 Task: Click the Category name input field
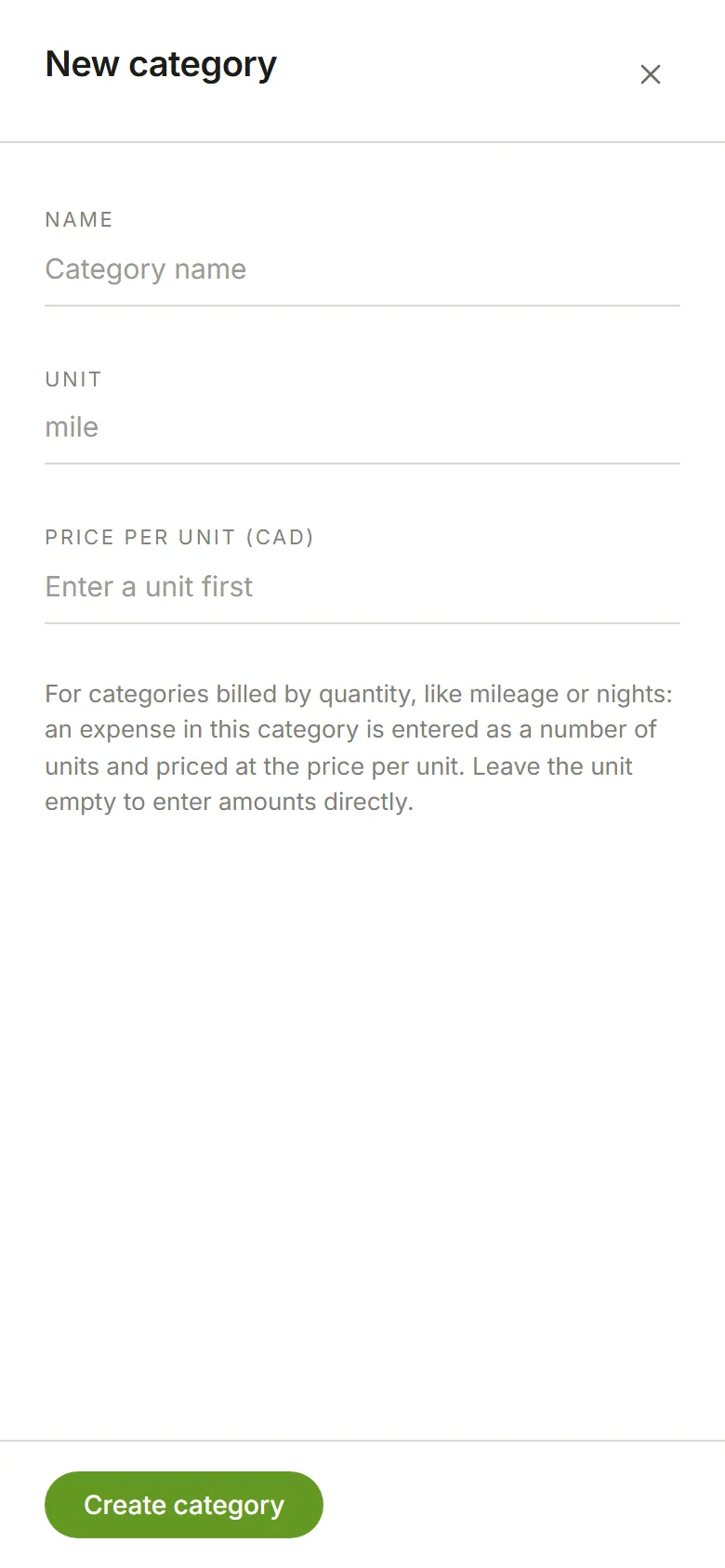[x=362, y=269]
